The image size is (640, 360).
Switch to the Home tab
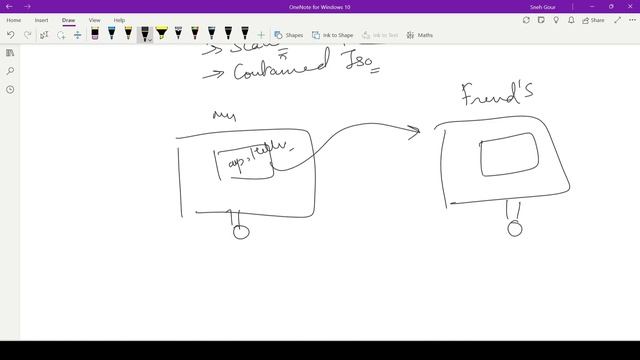(13, 20)
